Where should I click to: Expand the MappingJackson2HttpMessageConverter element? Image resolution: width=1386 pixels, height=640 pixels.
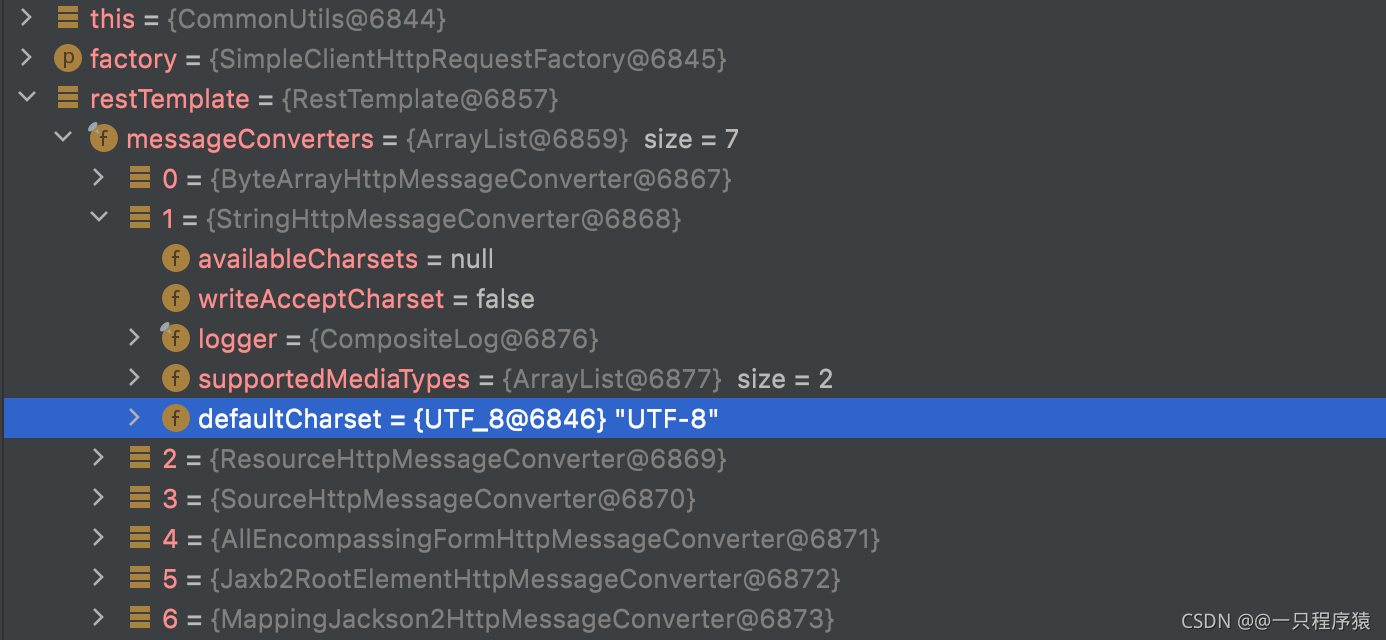click(98, 618)
